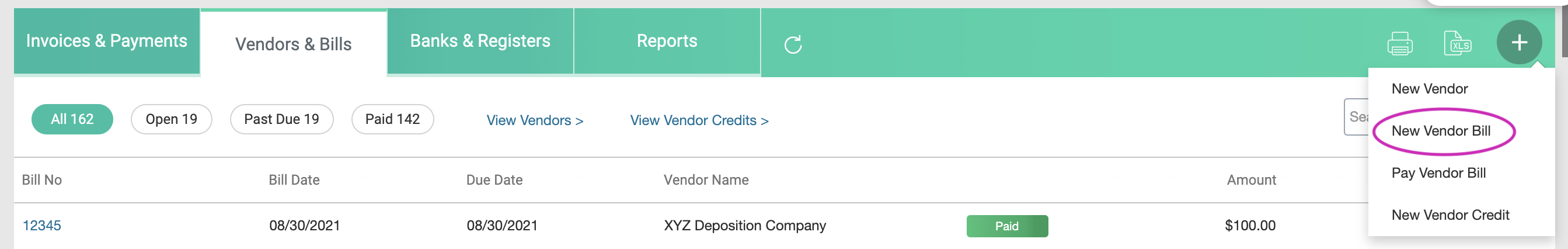Screen dimensions: 1568x249
Task: Show Past Due 19 bills
Action: (281, 119)
